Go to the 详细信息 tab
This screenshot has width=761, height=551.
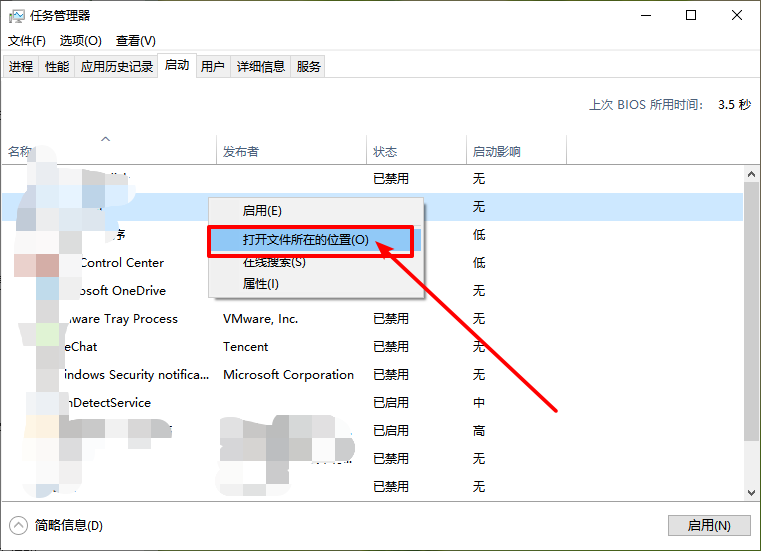click(260, 67)
